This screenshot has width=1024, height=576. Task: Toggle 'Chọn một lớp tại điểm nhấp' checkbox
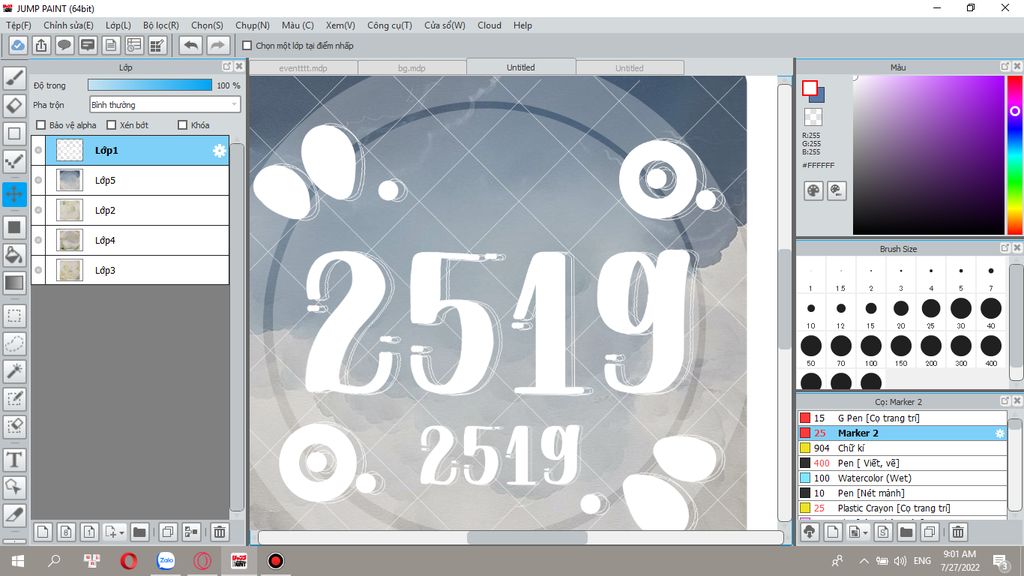[247, 46]
